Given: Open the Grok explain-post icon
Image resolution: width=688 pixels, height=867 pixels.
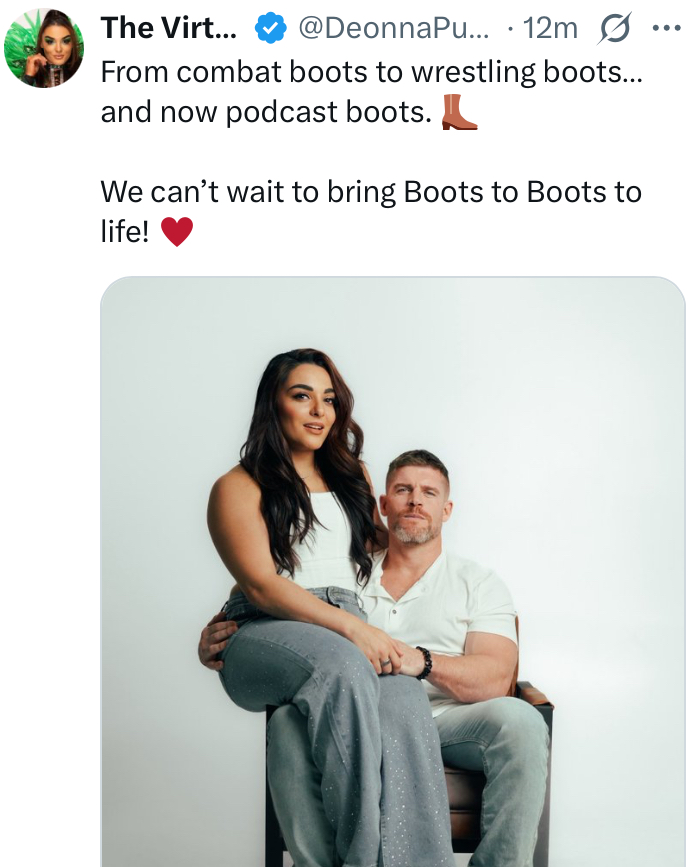Looking at the screenshot, I should (x=614, y=28).
